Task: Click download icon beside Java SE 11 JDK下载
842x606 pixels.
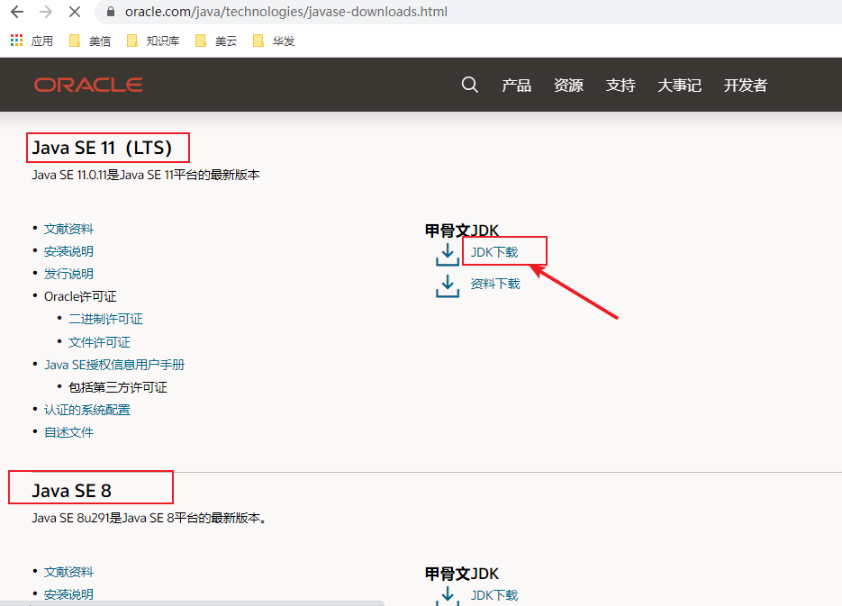Action: click(447, 254)
